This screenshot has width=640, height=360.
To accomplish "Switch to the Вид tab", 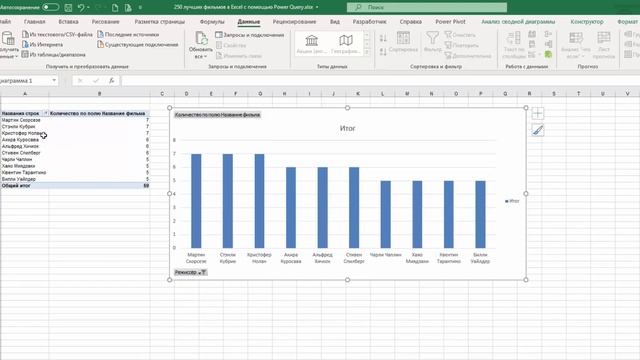I will point(335,22).
